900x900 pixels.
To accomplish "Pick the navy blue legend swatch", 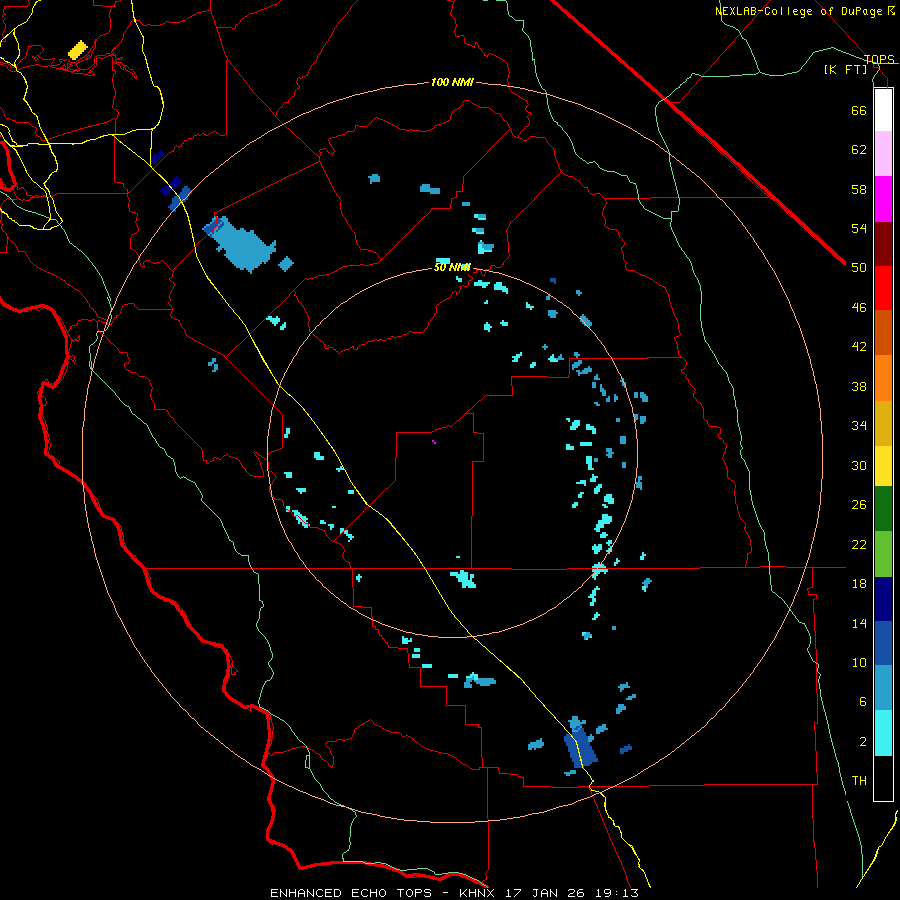I will [x=883, y=599].
